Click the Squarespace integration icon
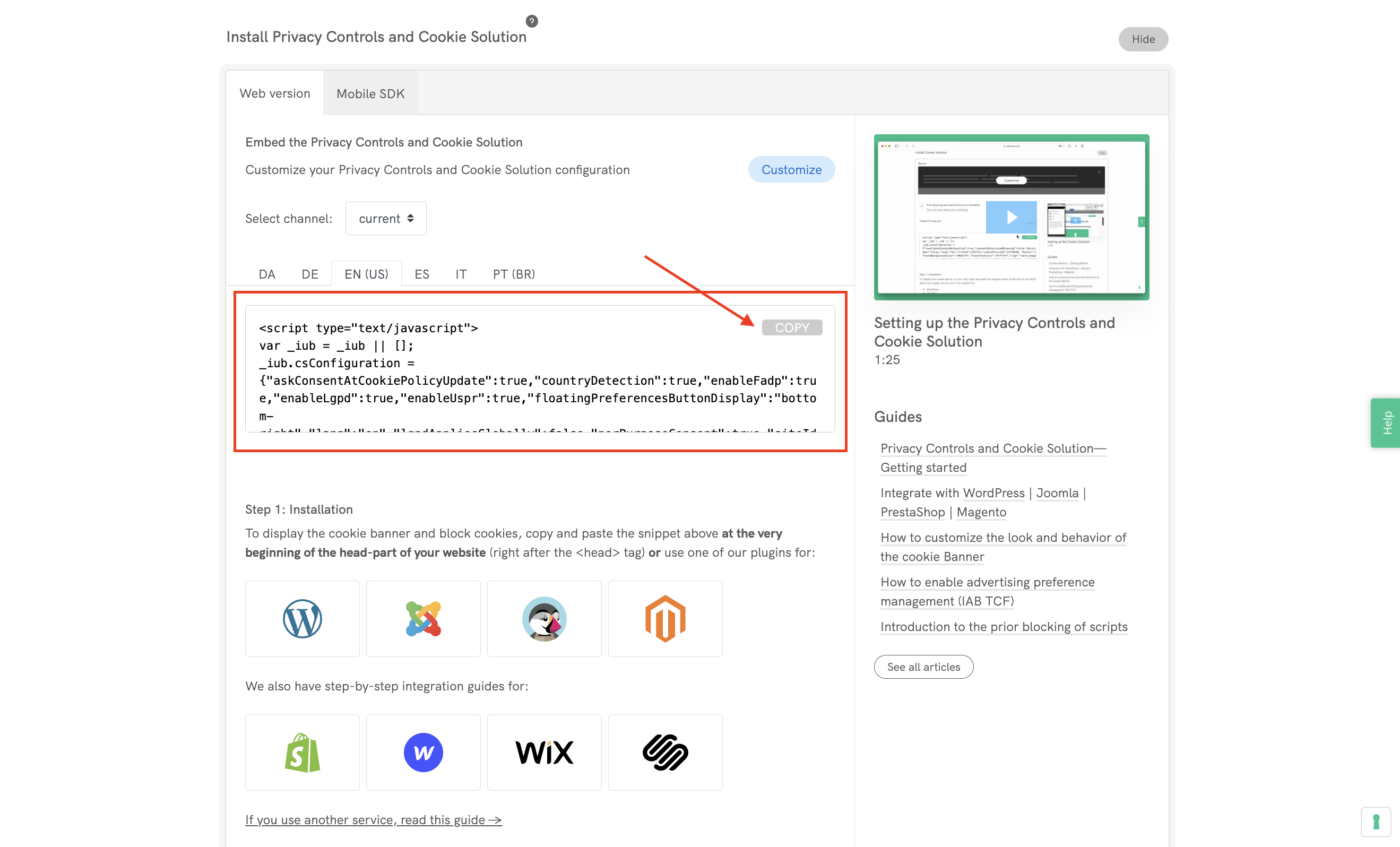Viewport: 1400px width, 847px height. tap(665, 752)
